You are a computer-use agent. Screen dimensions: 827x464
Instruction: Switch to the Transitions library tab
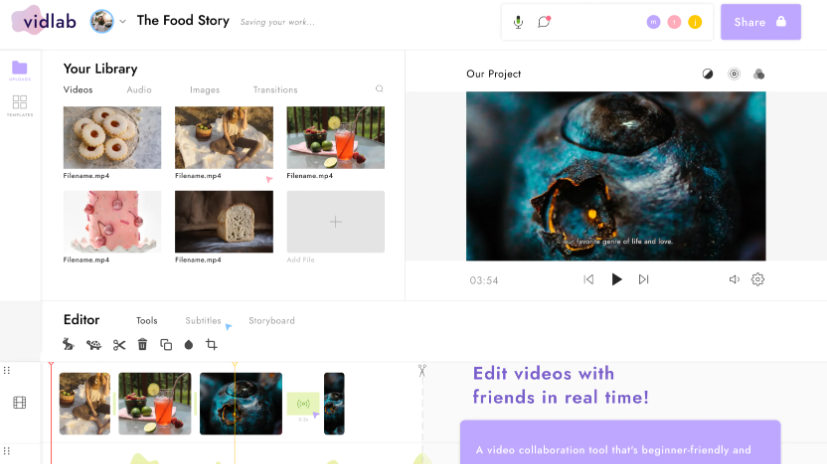click(x=275, y=90)
